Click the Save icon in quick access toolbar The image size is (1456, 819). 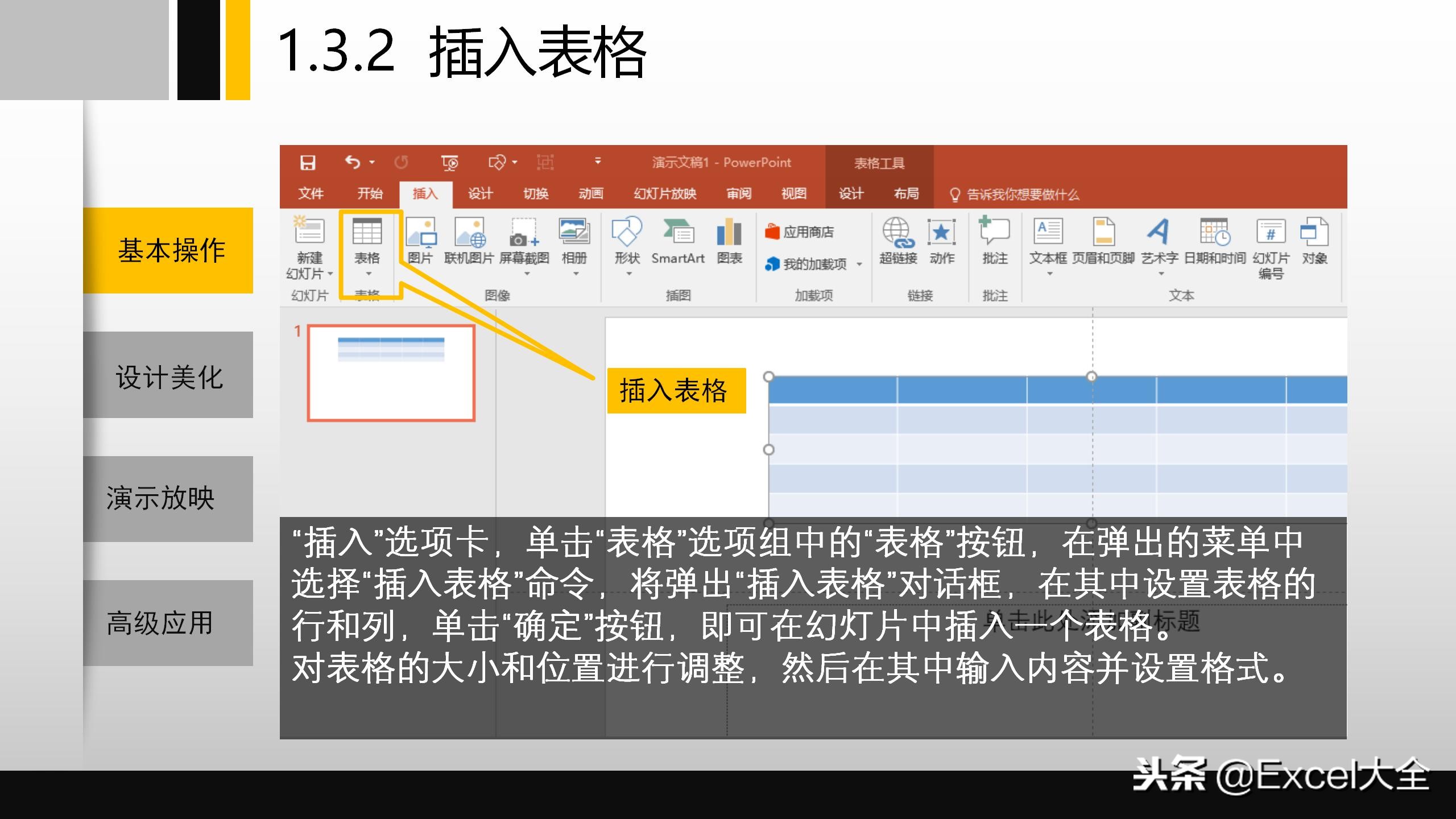(x=308, y=162)
